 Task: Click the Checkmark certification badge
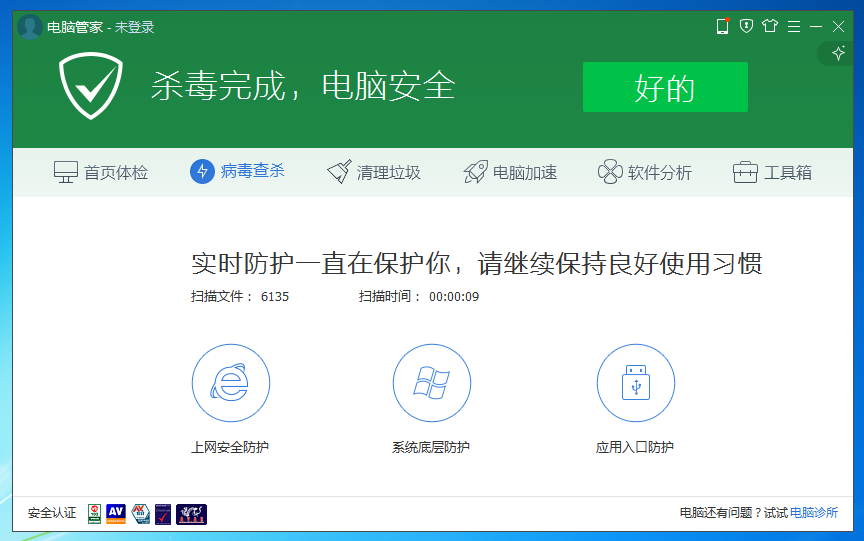pyautogui.click(x=163, y=514)
